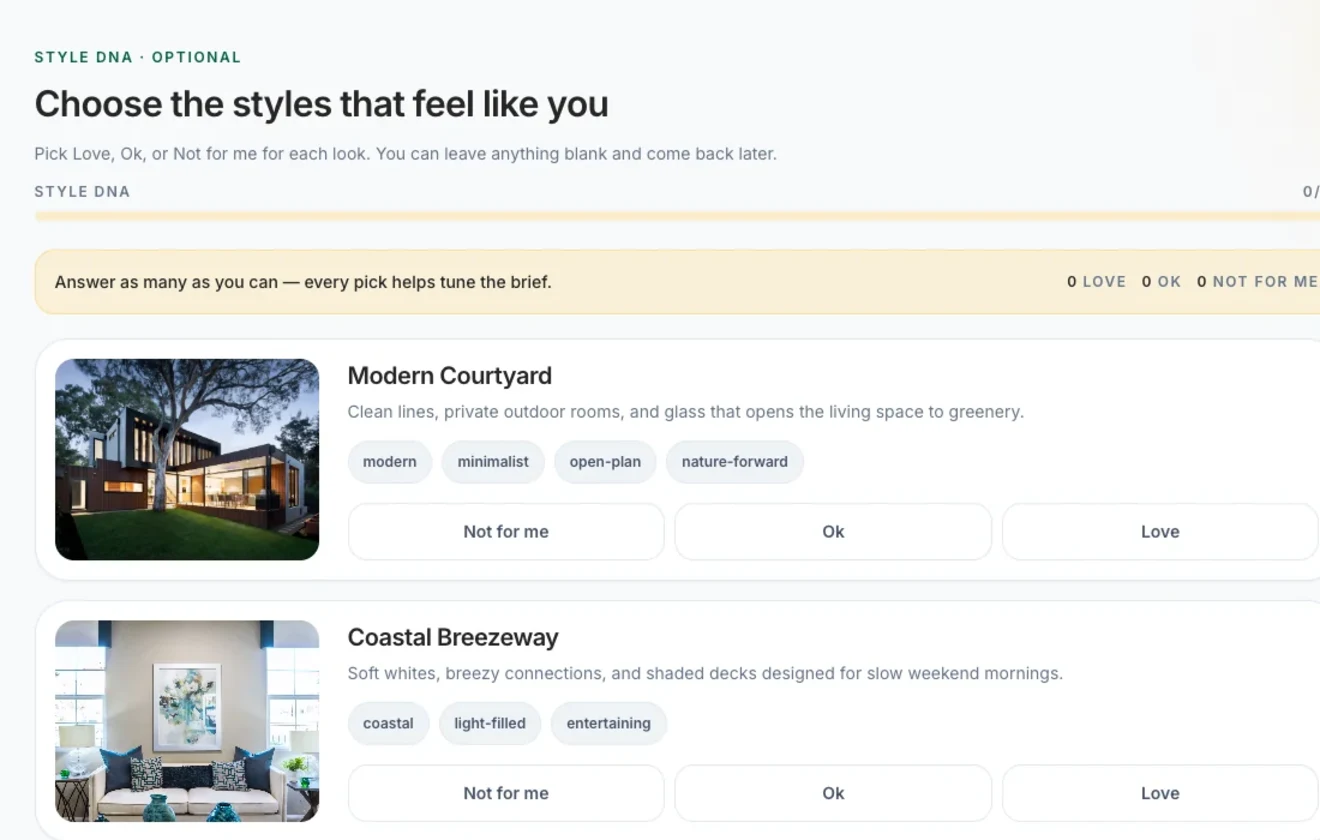Click the coastal tag chip
Screen dimensions: 1320x840
click(x=388, y=724)
